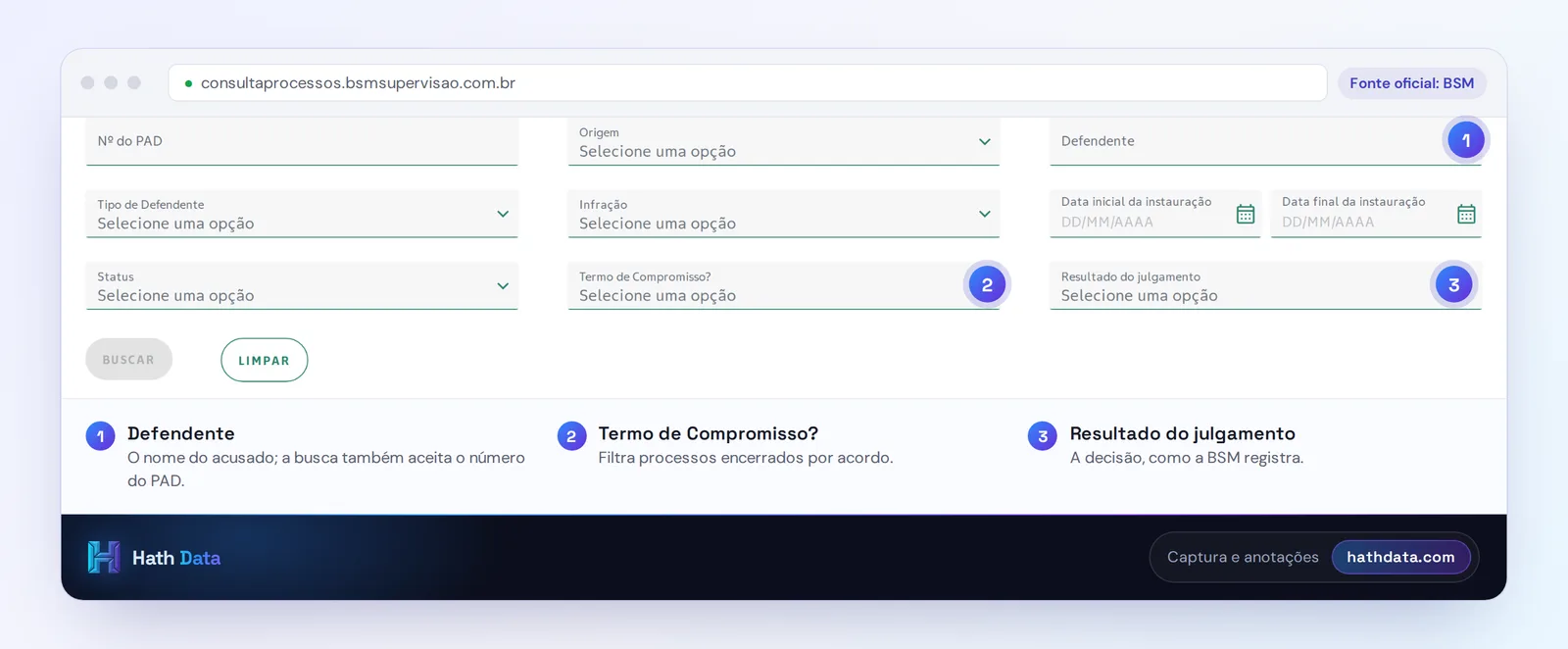The width and height of the screenshot is (1568, 649).
Task: Click the Data inicial da instauração date field
Action: click(x=1154, y=214)
